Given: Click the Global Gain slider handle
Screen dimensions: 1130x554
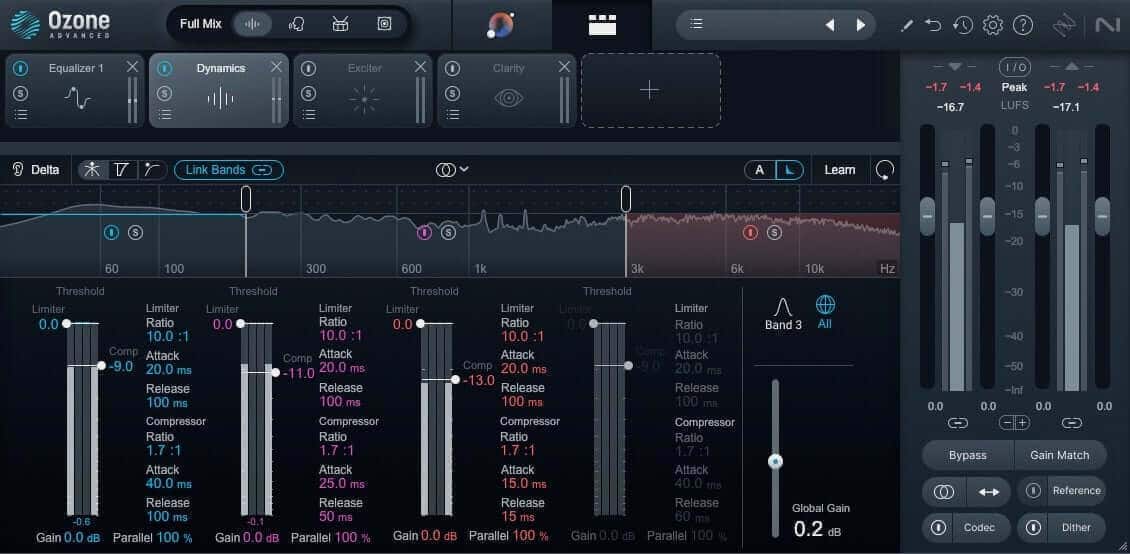Looking at the screenshot, I should [x=775, y=462].
